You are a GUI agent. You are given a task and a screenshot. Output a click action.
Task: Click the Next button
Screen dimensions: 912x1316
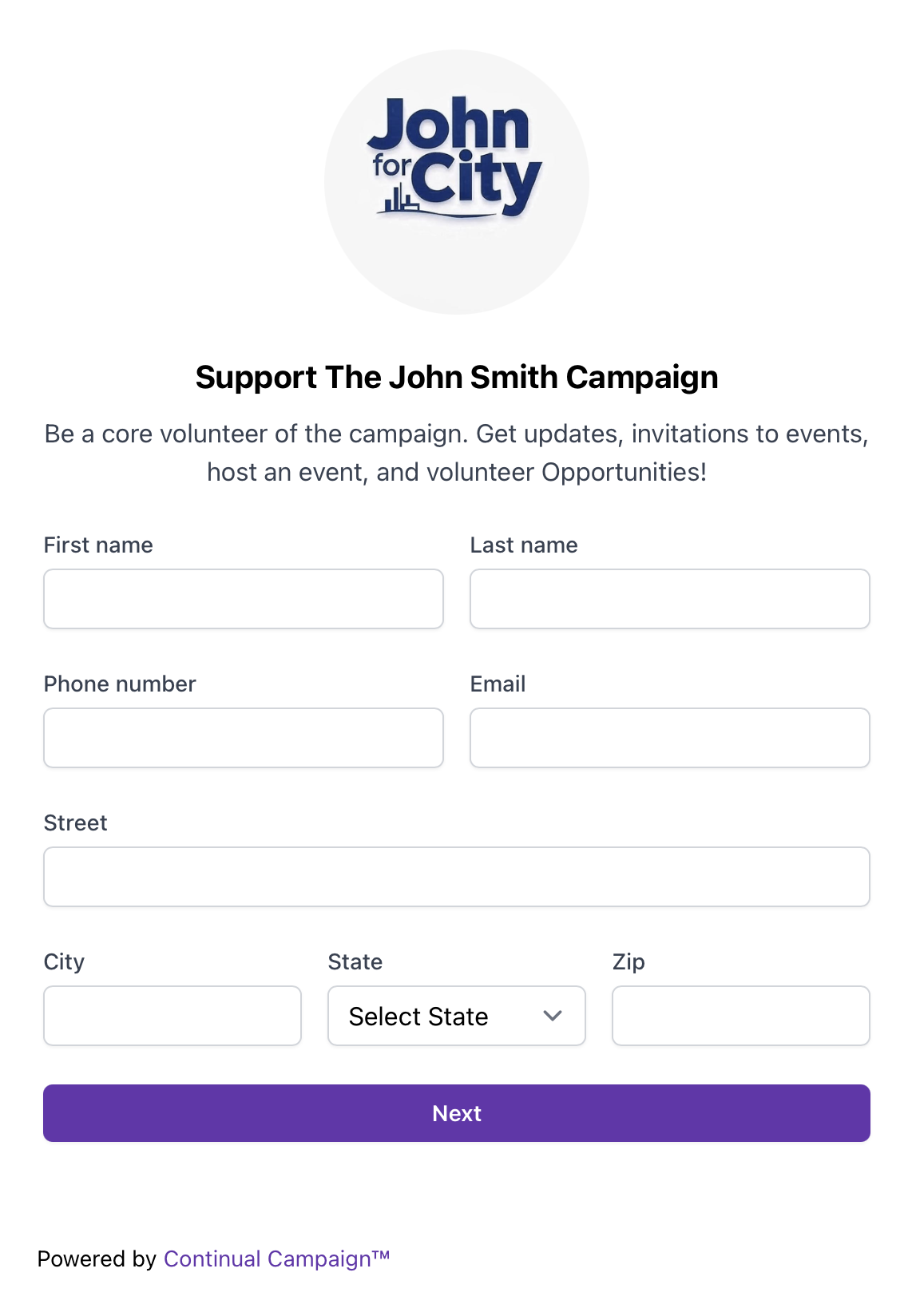(456, 1113)
